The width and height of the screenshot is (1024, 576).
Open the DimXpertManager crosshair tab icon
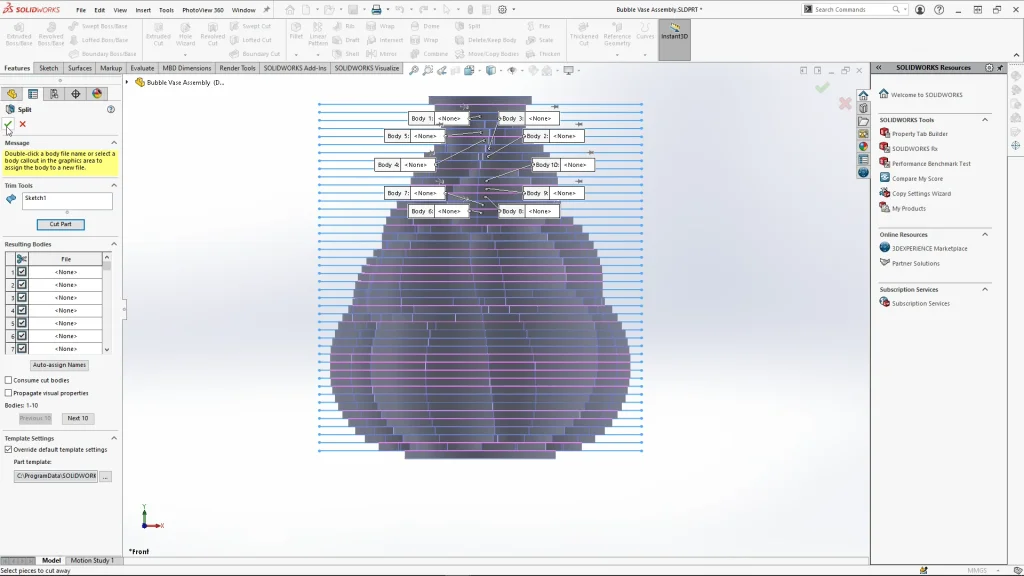tap(76, 94)
